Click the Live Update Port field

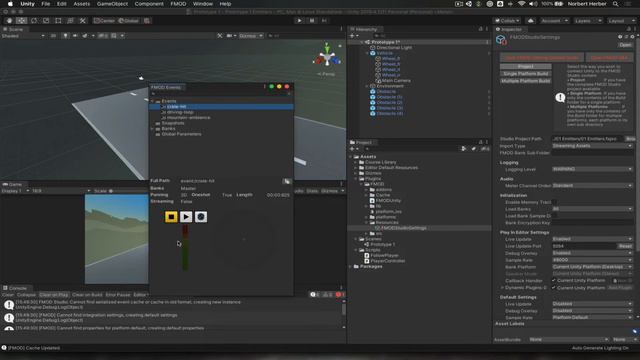[x=584, y=246]
